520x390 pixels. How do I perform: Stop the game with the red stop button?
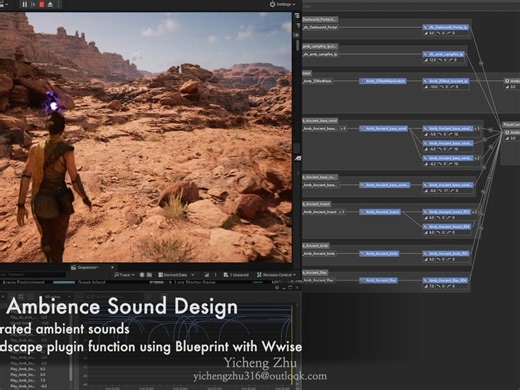(42, 5)
